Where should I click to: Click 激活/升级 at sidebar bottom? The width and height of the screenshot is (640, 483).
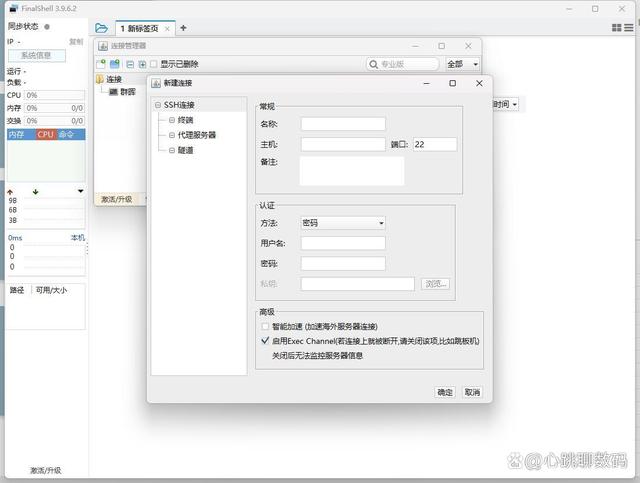coord(46,470)
